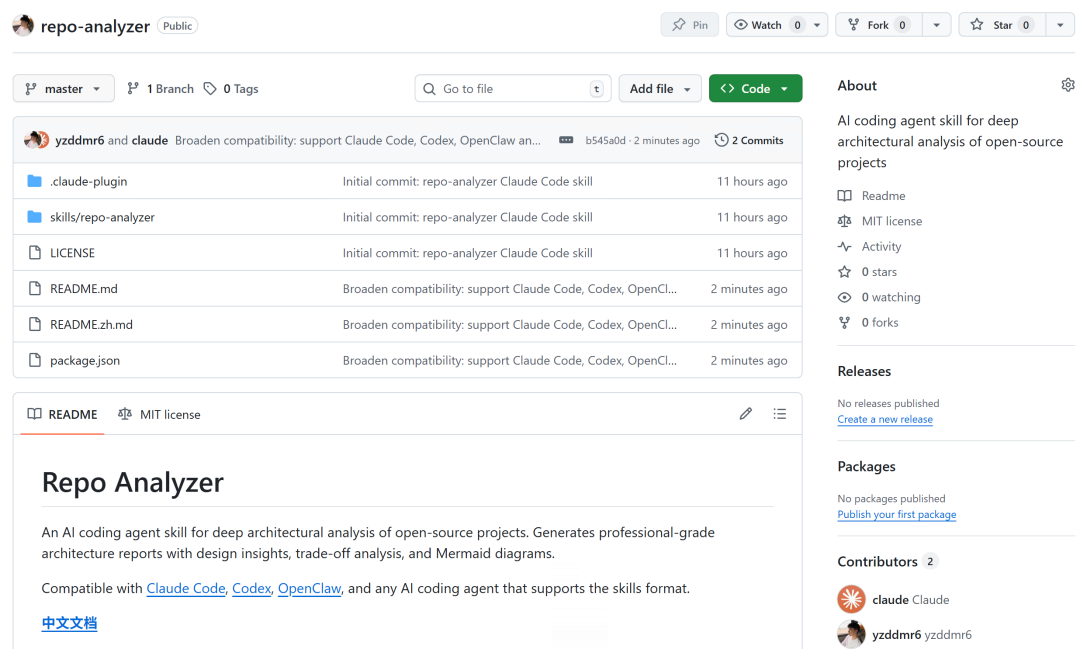Screen dimensions: 1080x649
Task: Open the README.md file name
Action: [x=84, y=289]
